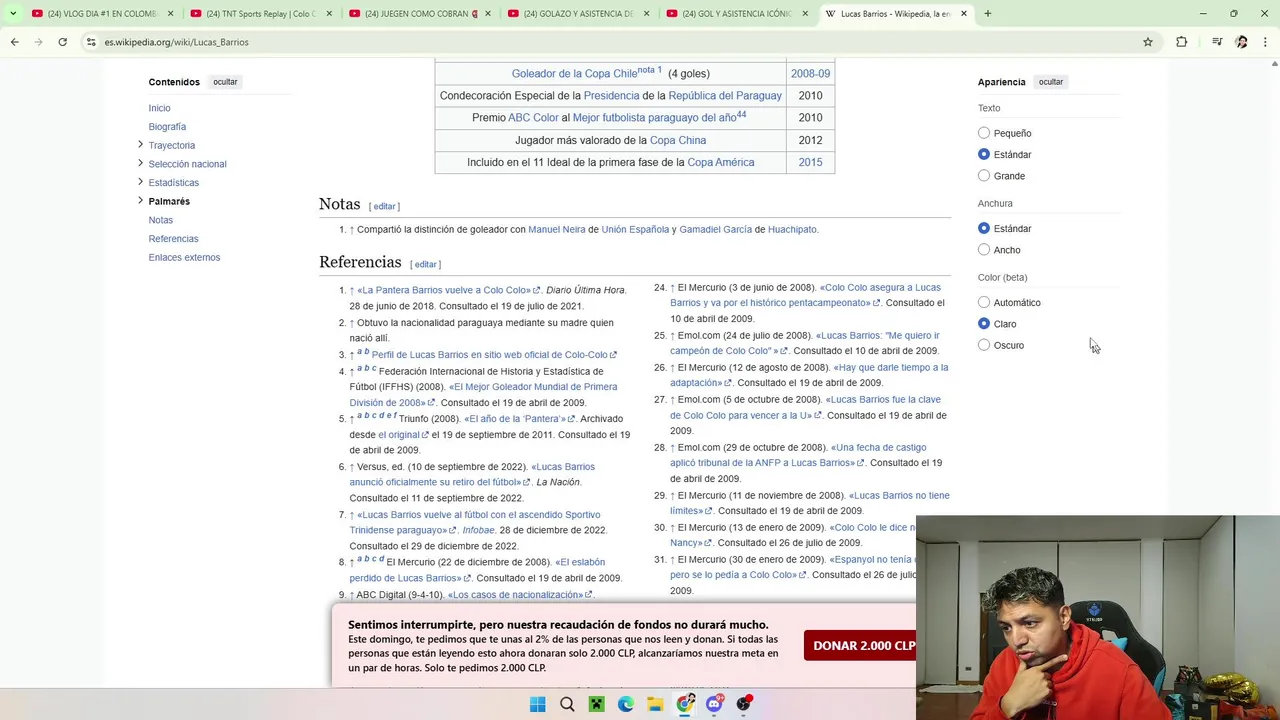The height and width of the screenshot is (720, 1280).
Task: Close the JUEGEN COMO COBRAN tab
Action: [488, 14]
